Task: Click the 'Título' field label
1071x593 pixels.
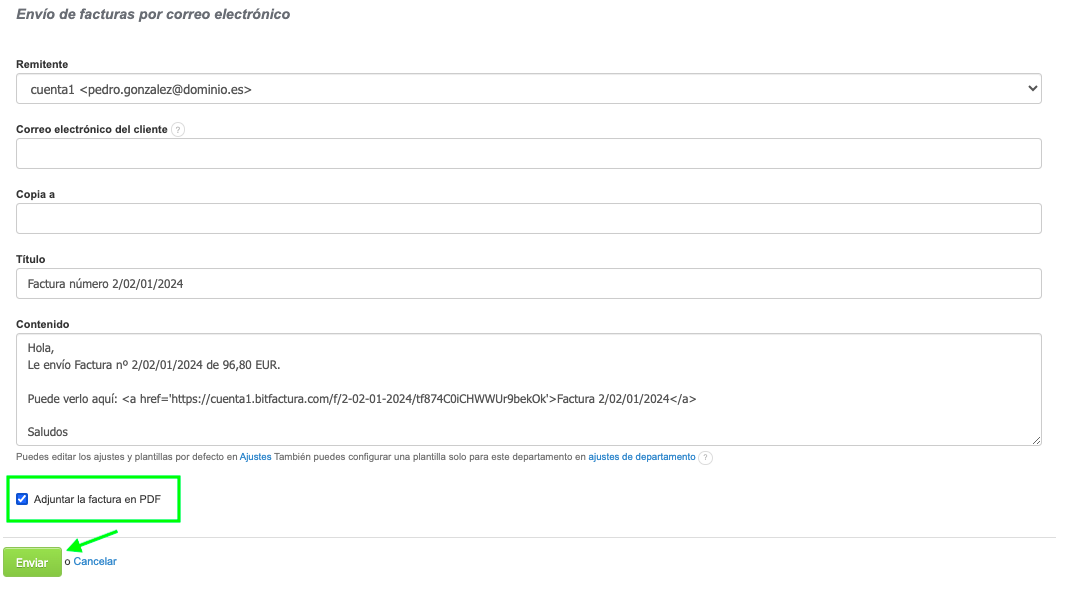Action: (x=31, y=260)
